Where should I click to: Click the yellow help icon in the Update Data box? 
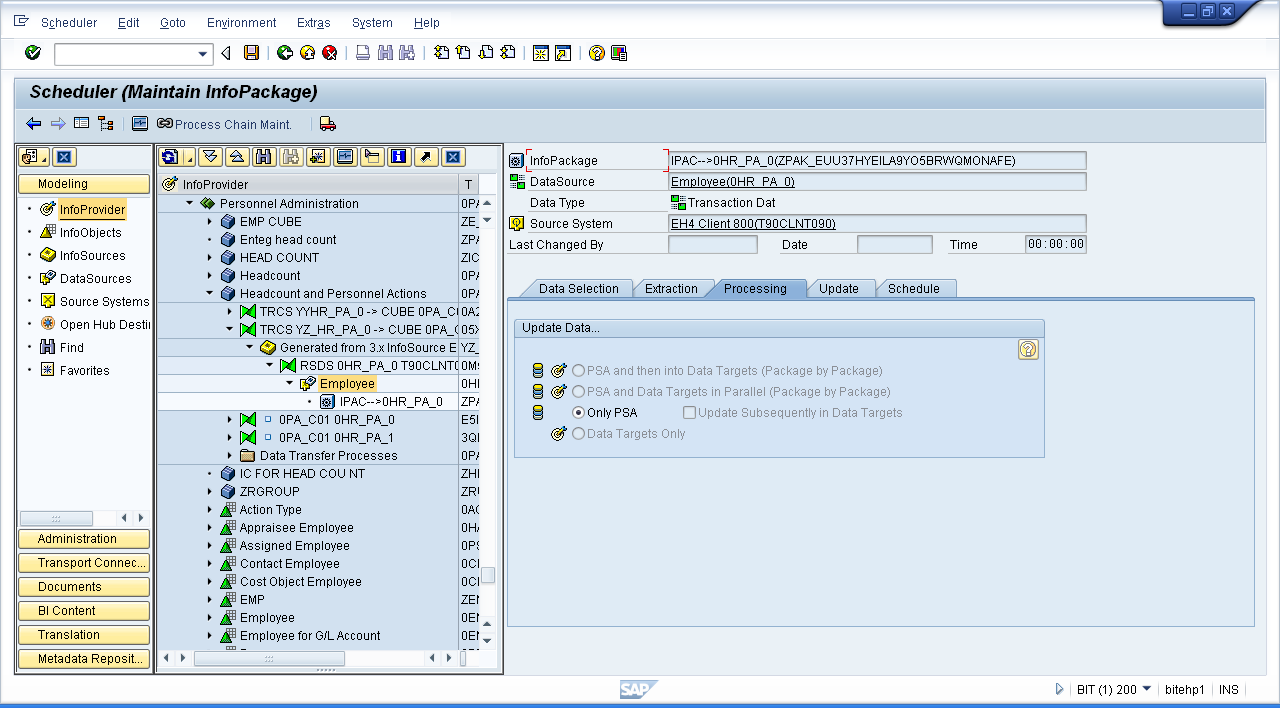pos(1028,349)
